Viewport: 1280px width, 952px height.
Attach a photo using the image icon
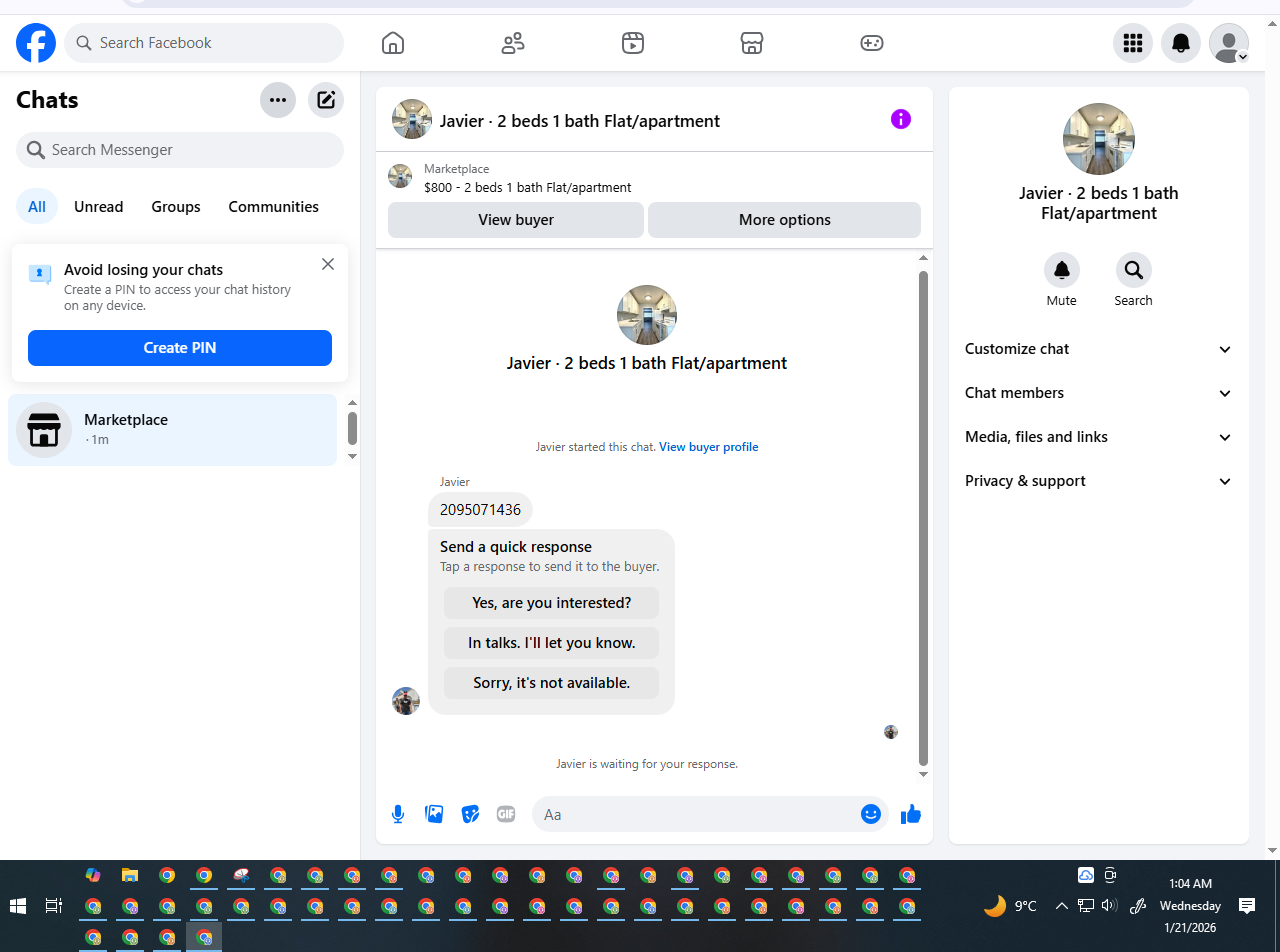coord(434,814)
